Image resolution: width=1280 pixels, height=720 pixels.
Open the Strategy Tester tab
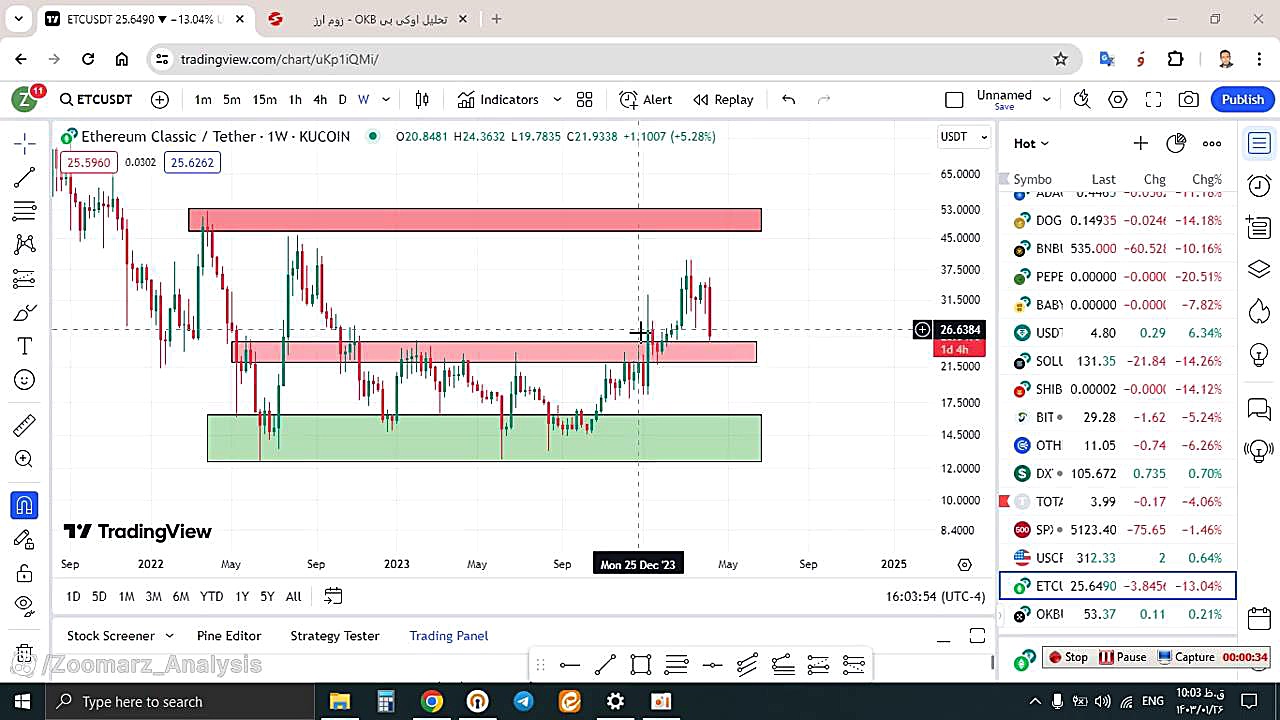335,636
